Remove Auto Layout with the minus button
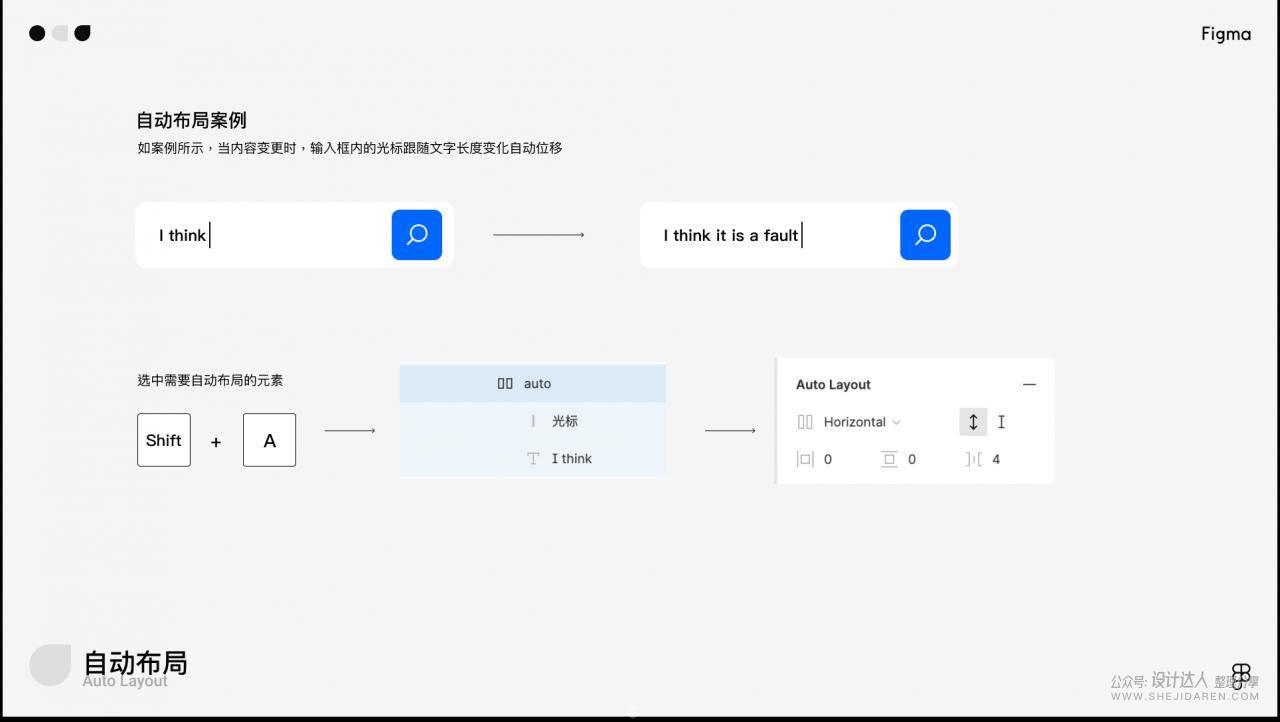 click(1029, 384)
